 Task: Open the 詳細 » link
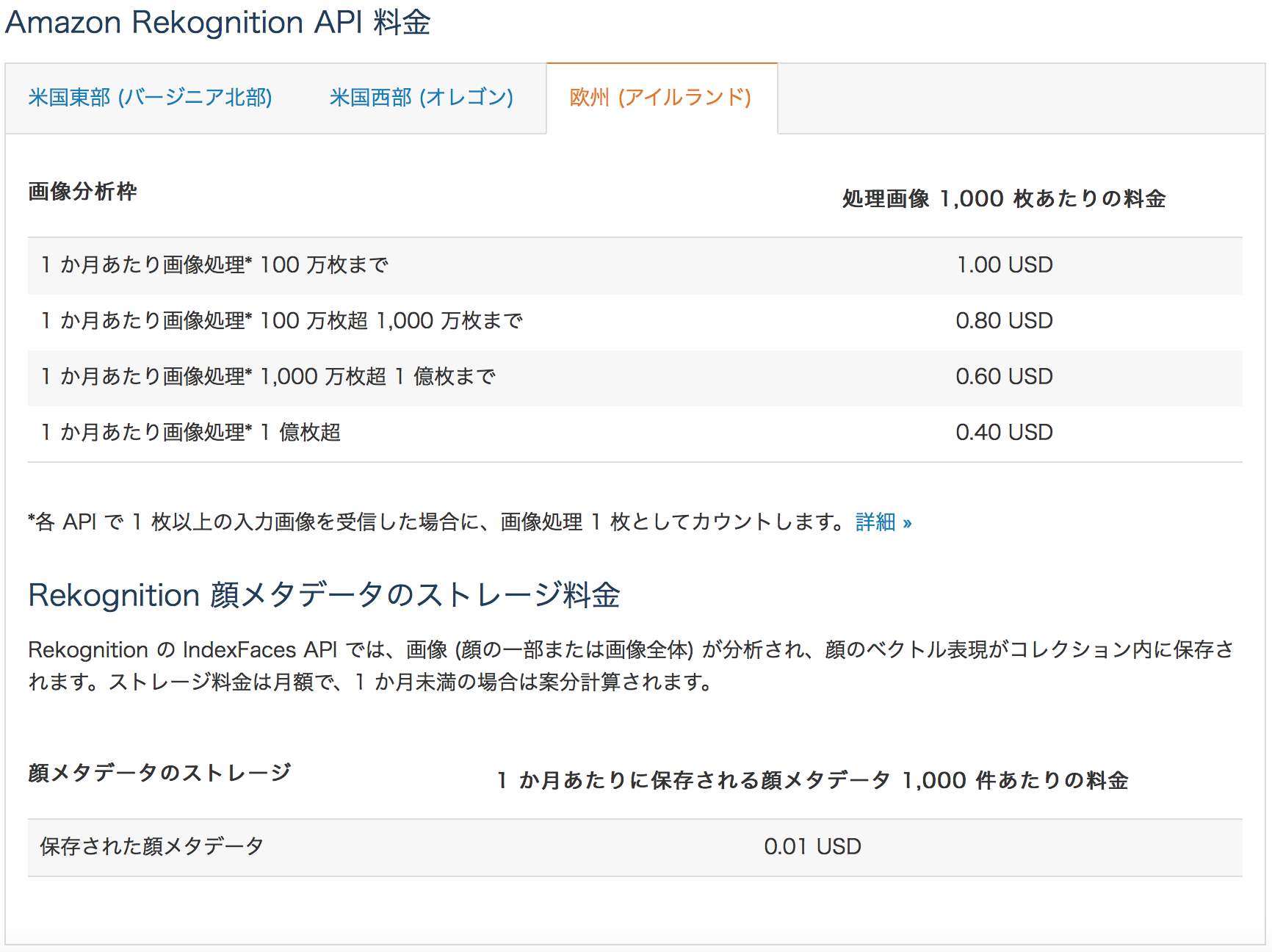pyautogui.click(x=883, y=522)
